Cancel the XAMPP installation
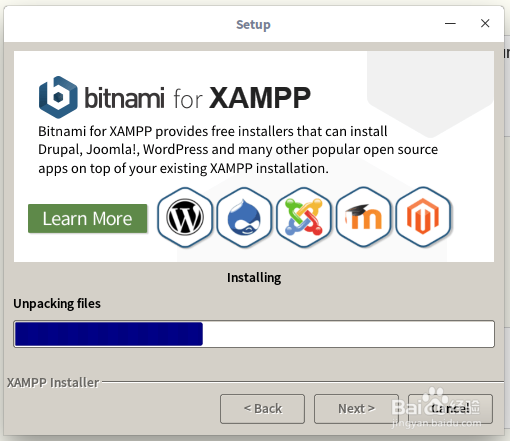Screen dimensions: 510x441 click(x=450, y=409)
